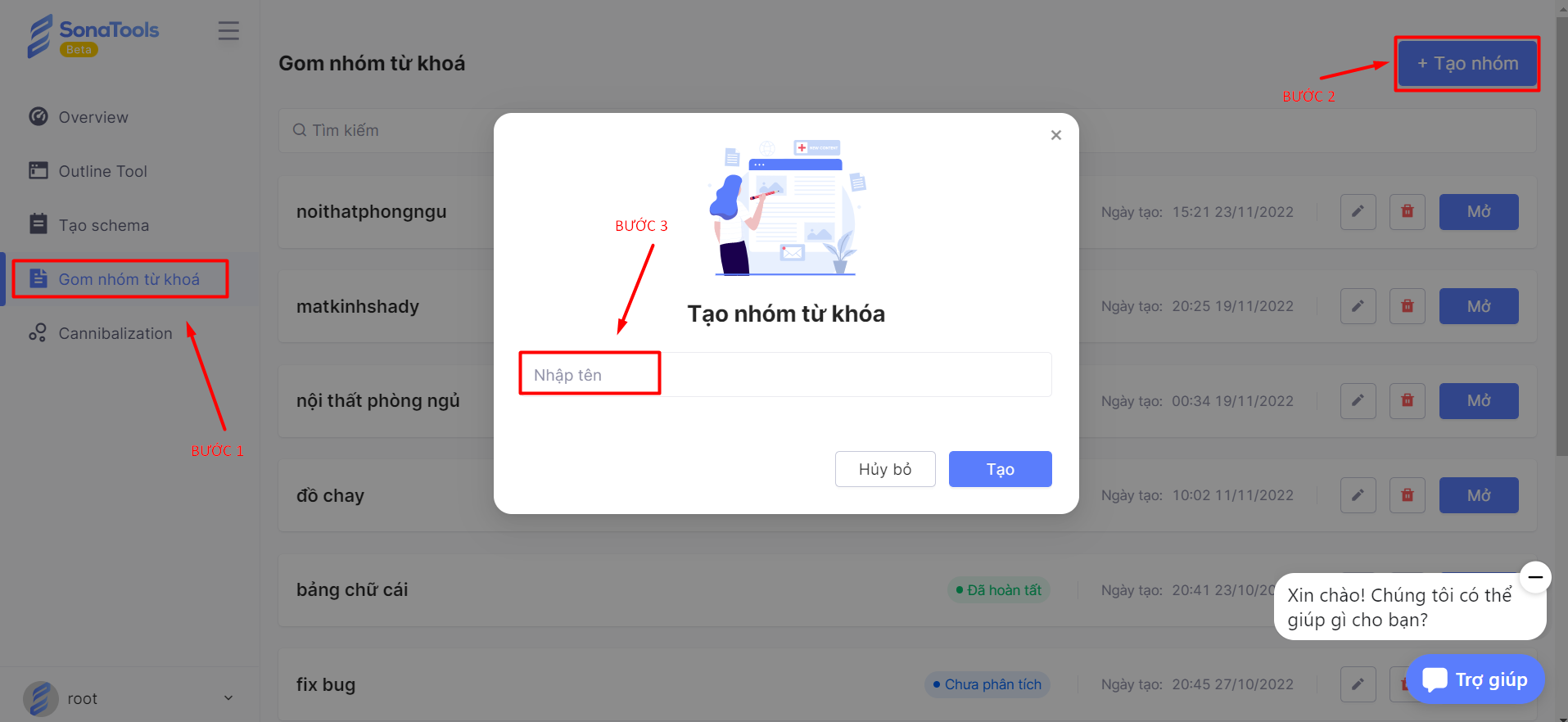Click the SonaTools logo
The image size is (1568, 722).
tap(93, 36)
